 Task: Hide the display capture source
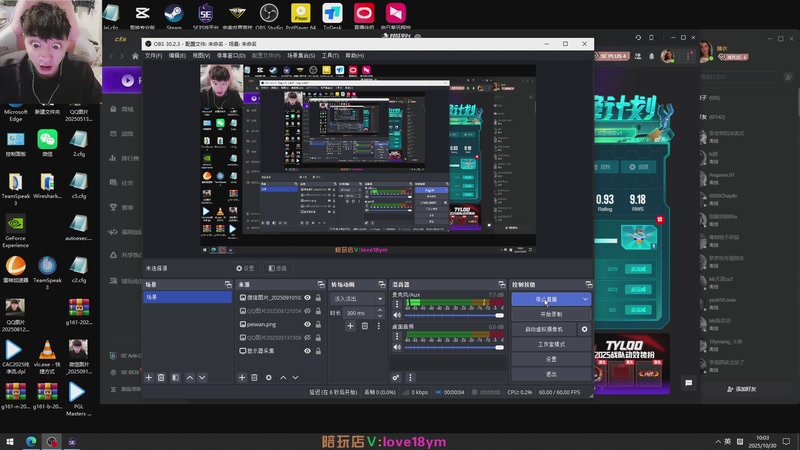point(308,351)
